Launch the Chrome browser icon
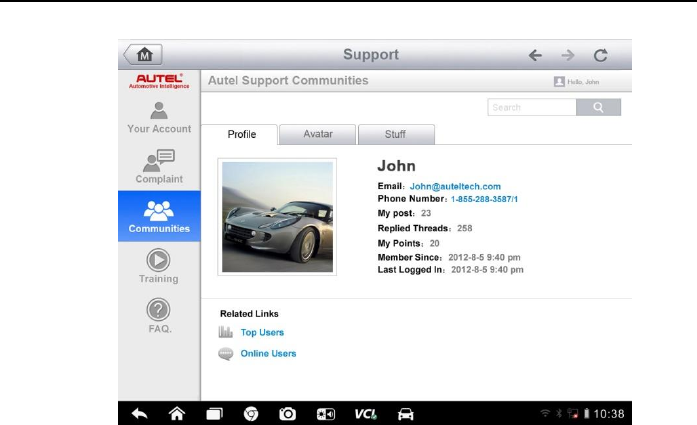Image resolution: width=697 pixels, height=425 pixels. tap(251, 414)
